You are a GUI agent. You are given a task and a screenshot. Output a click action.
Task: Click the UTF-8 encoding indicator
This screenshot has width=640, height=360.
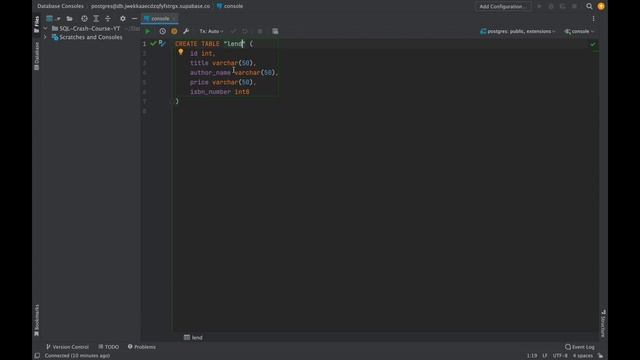point(560,356)
